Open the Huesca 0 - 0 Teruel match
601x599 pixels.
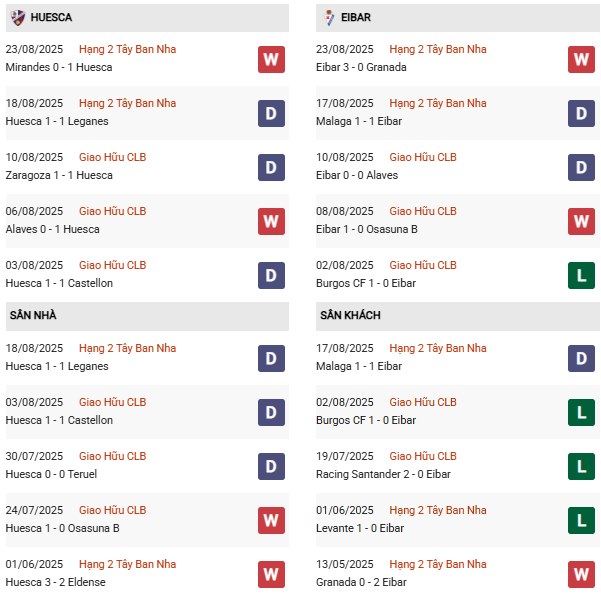coord(53,474)
